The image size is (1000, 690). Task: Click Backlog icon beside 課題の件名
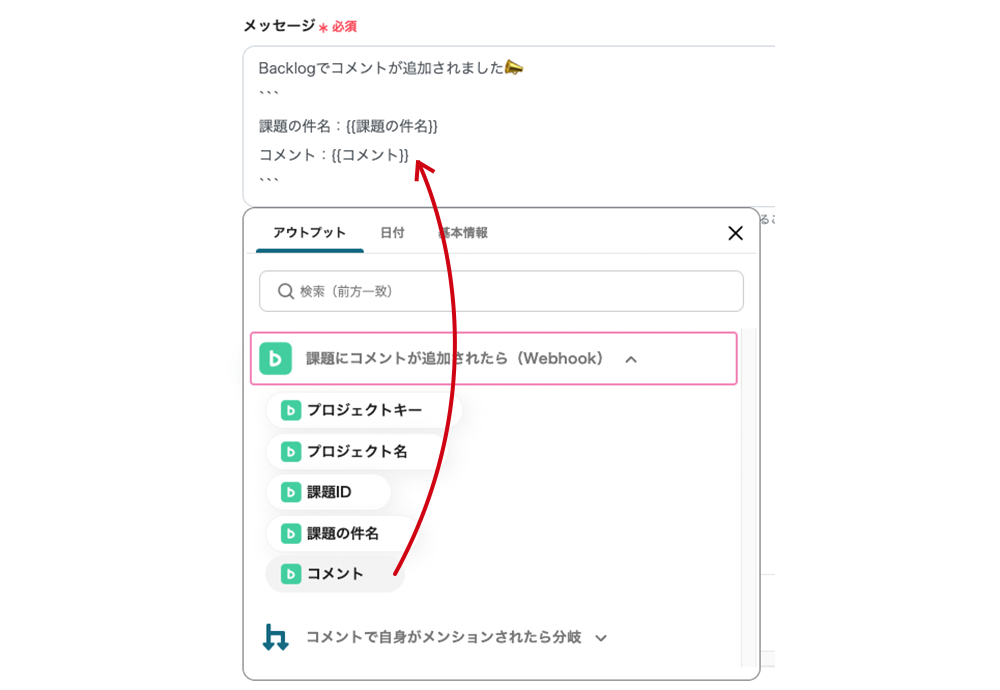tap(291, 533)
